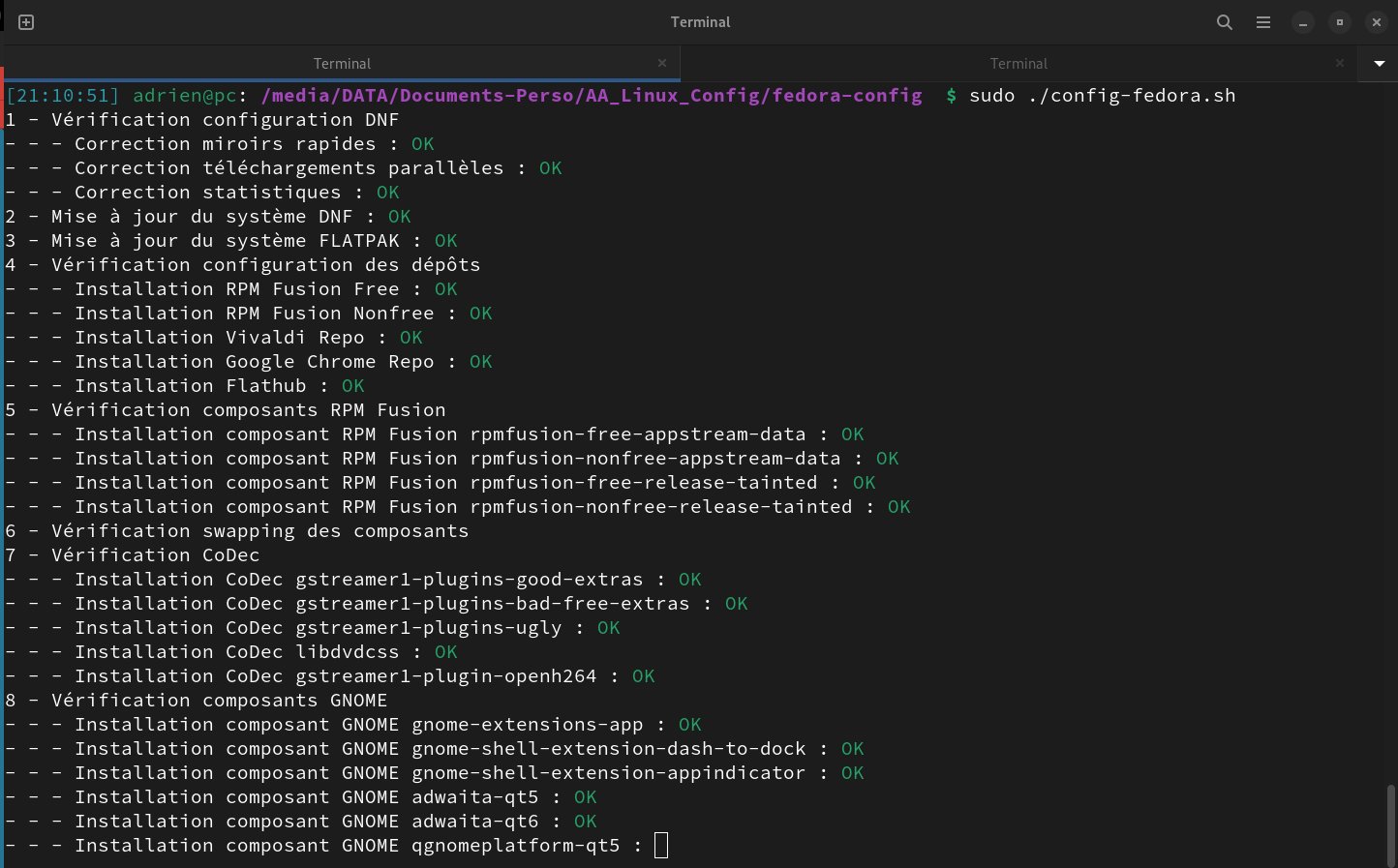Maximize the Terminal window
The width and height of the screenshot is (1398, 868).
[1340, 22]
